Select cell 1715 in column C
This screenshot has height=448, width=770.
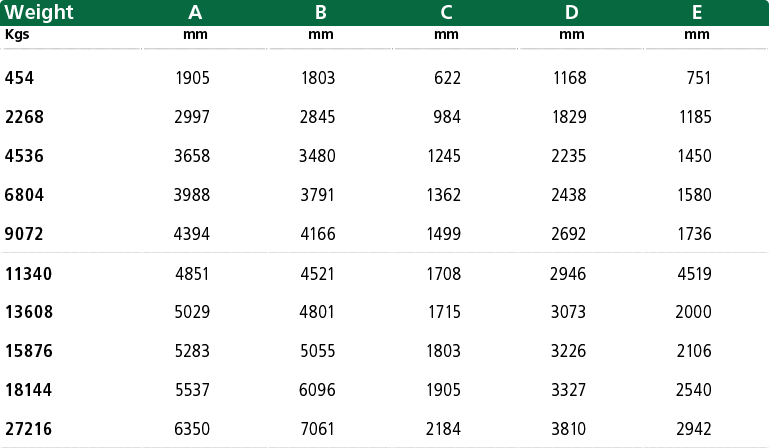(444, 312)
